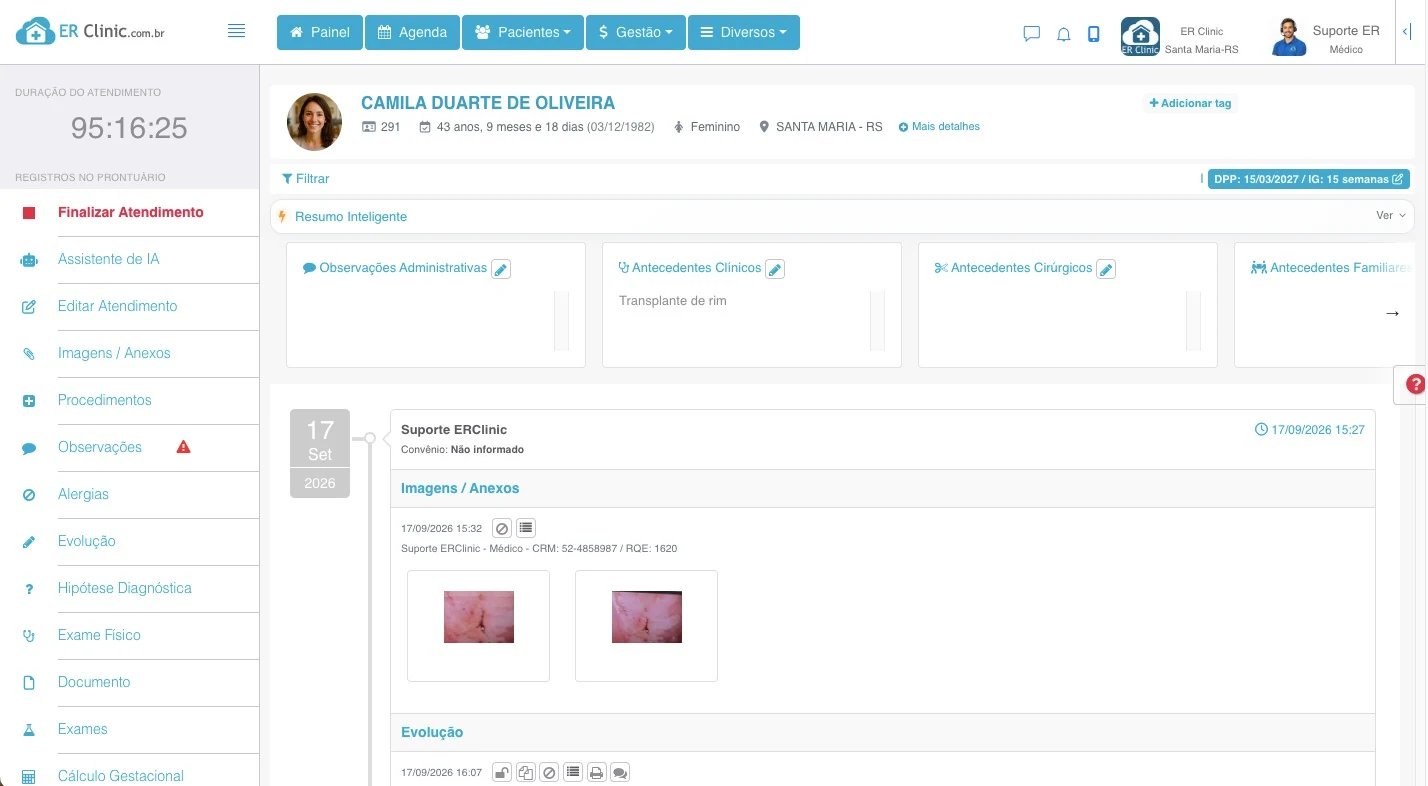Open the Pacientes dropdown menu
The height and width of the screenshot is (786, 1428).
point(523,32)
